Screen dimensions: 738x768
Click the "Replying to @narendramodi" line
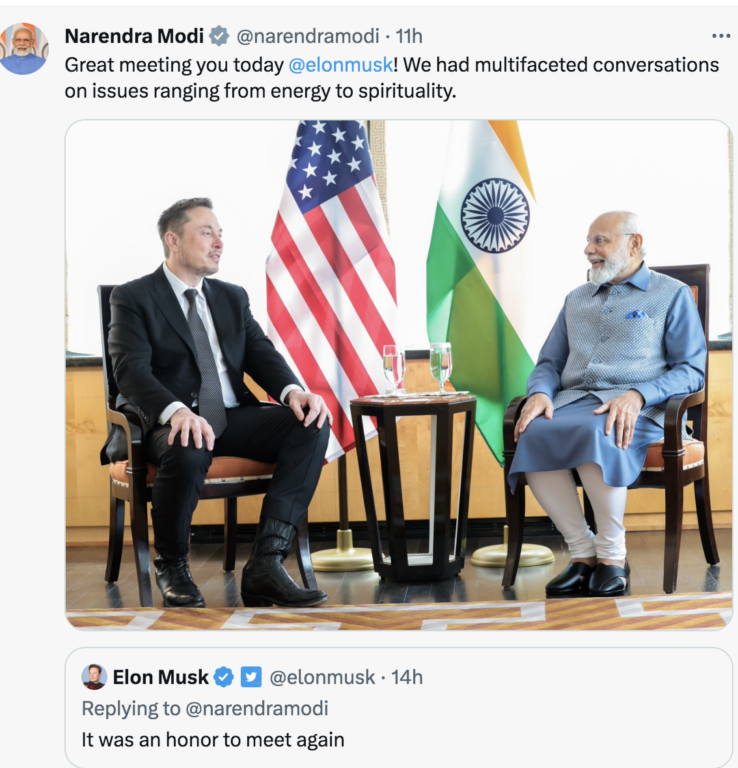204,709
